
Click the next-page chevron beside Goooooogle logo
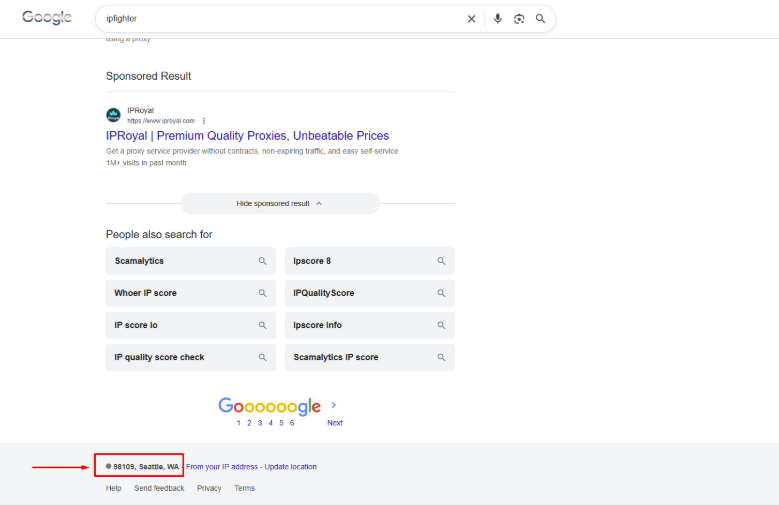tap(334, 405)
